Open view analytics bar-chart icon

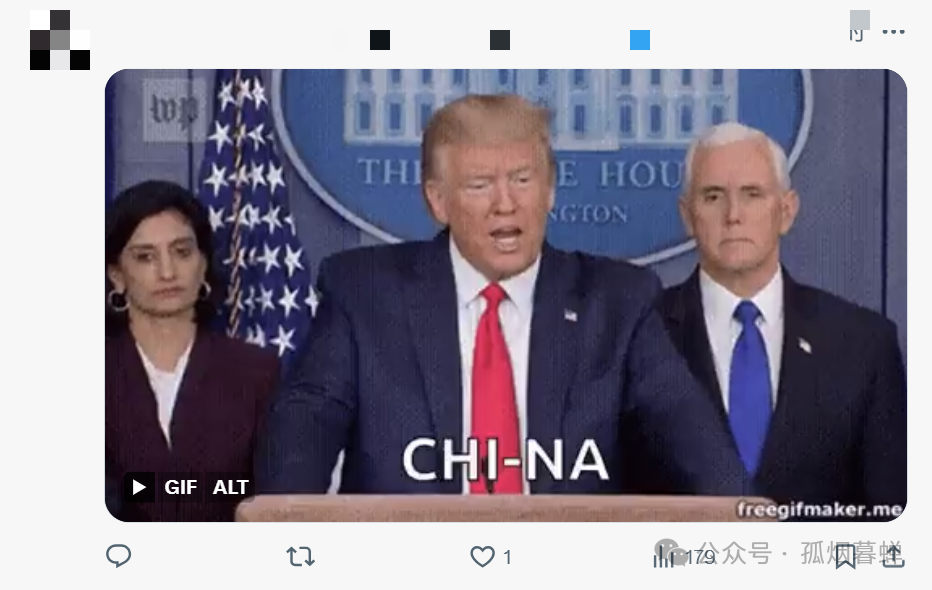tap(662, 557)
